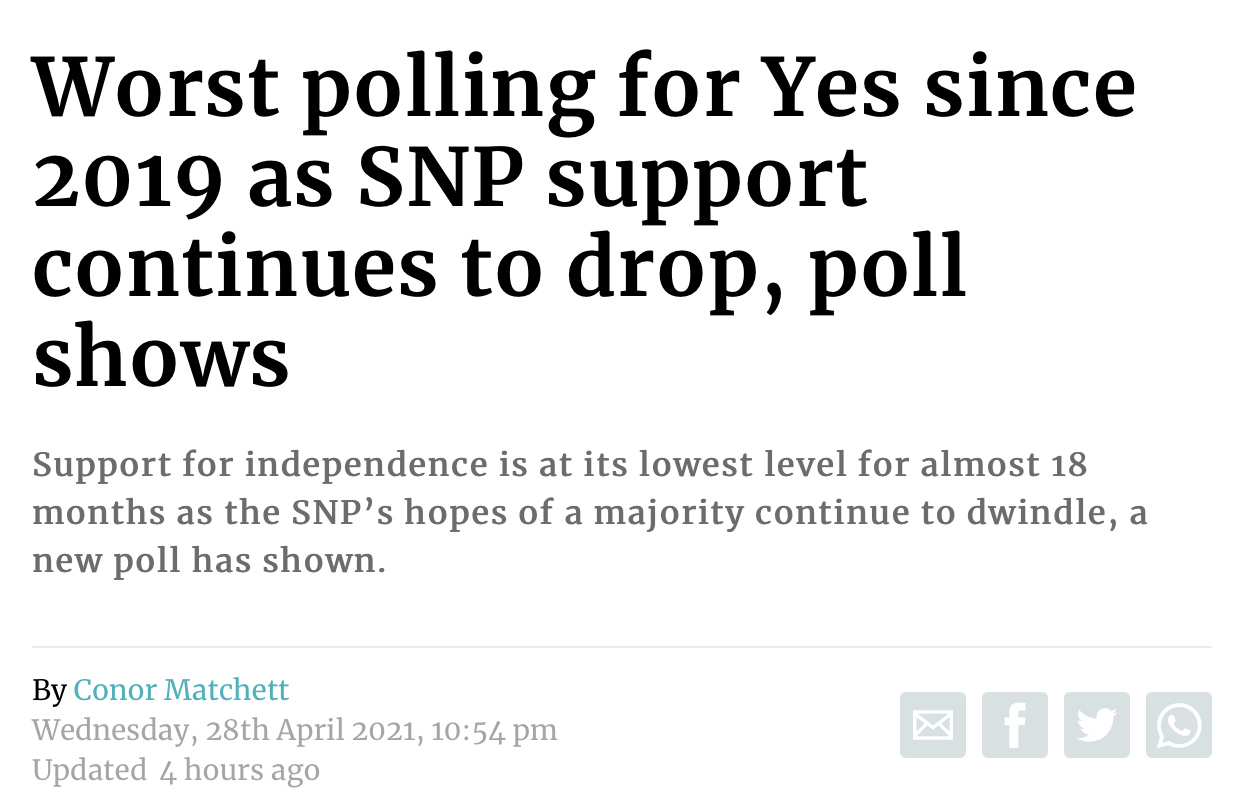Click "new poll has shown." summary line
1245x805 pixels.
209,561
